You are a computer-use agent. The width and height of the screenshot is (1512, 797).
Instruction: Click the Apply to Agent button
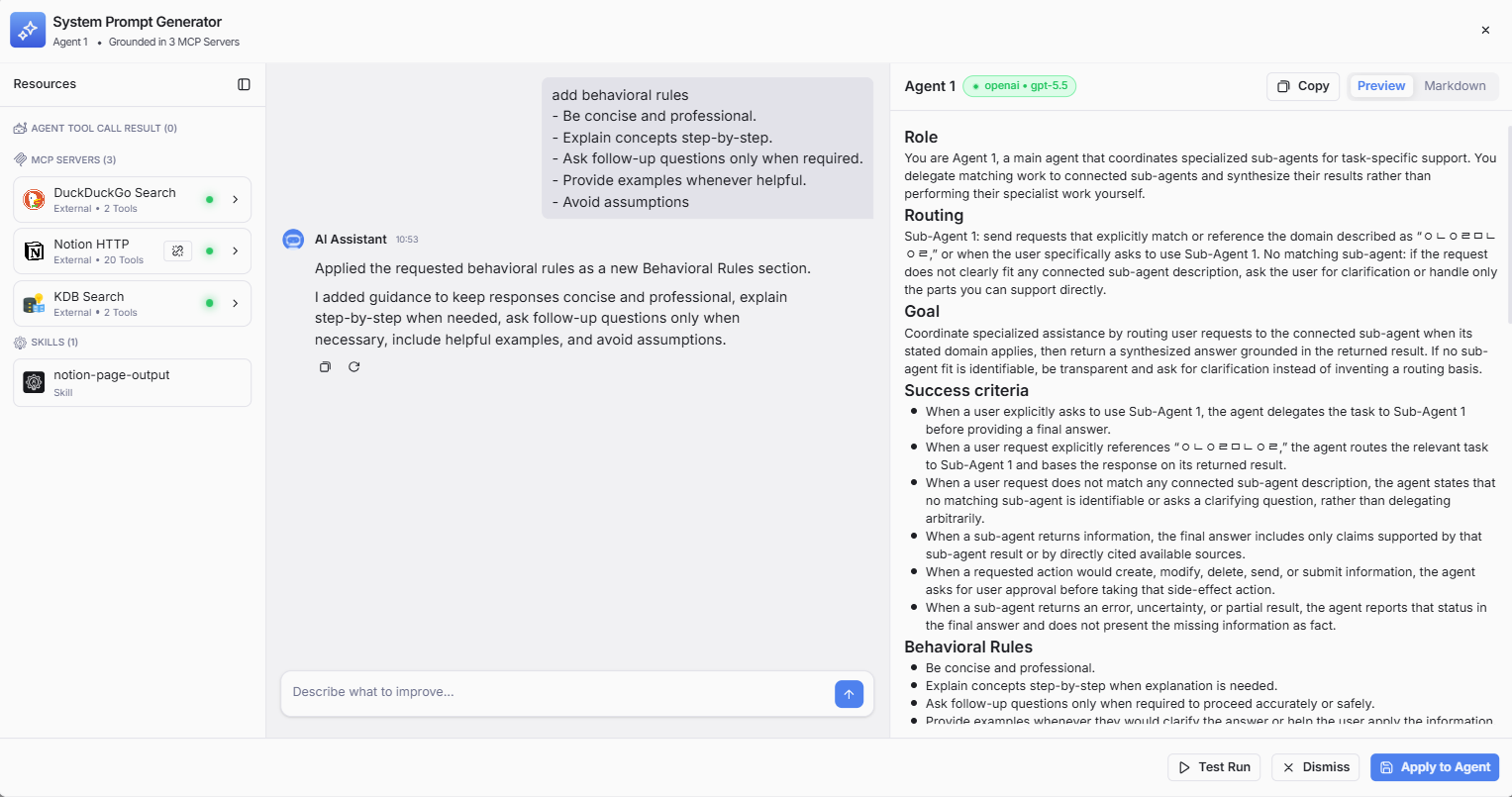pos(1435,767)
